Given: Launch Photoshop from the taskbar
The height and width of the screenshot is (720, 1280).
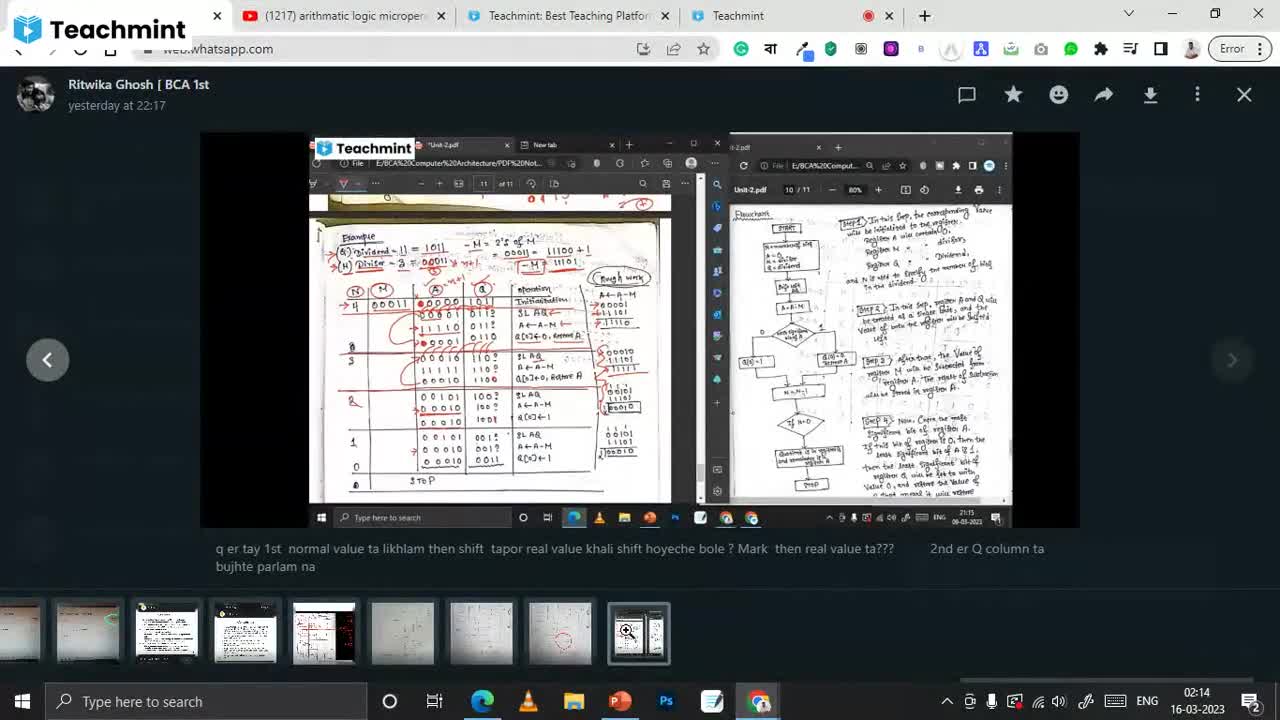Looking at the screenshot, I should [x=666, y=701].
